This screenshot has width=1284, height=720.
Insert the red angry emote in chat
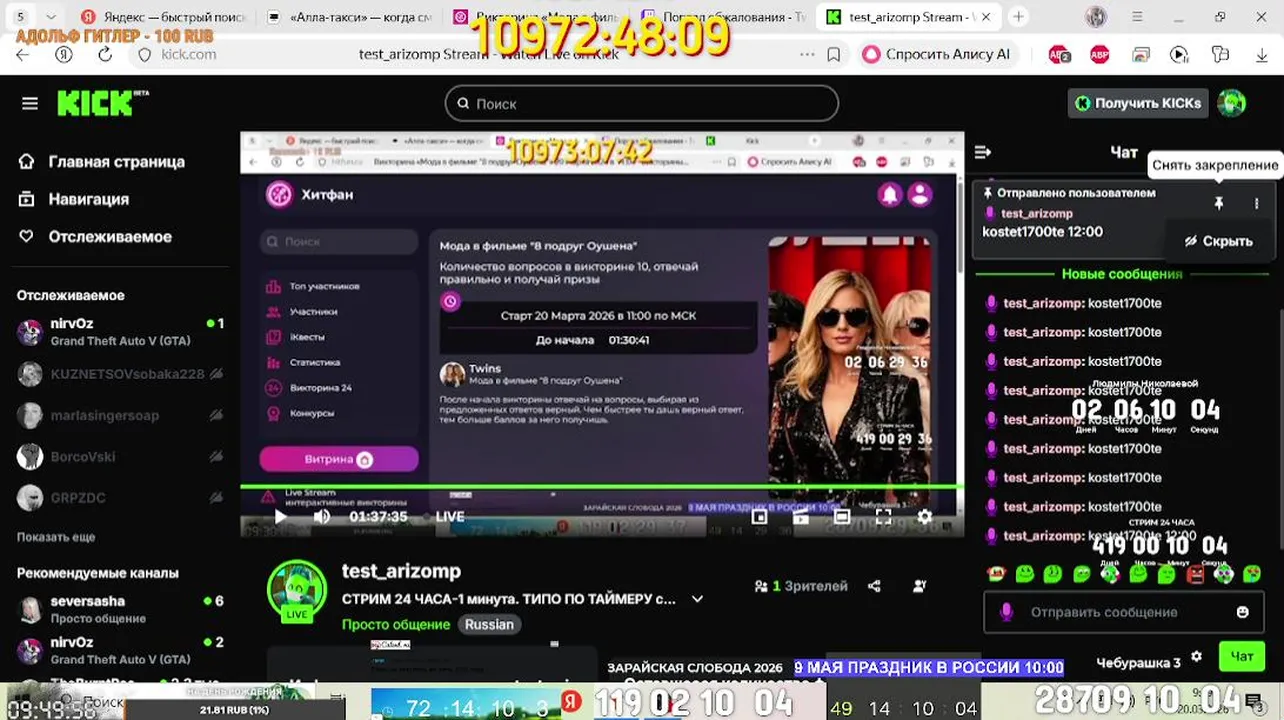coord(1195,574)
